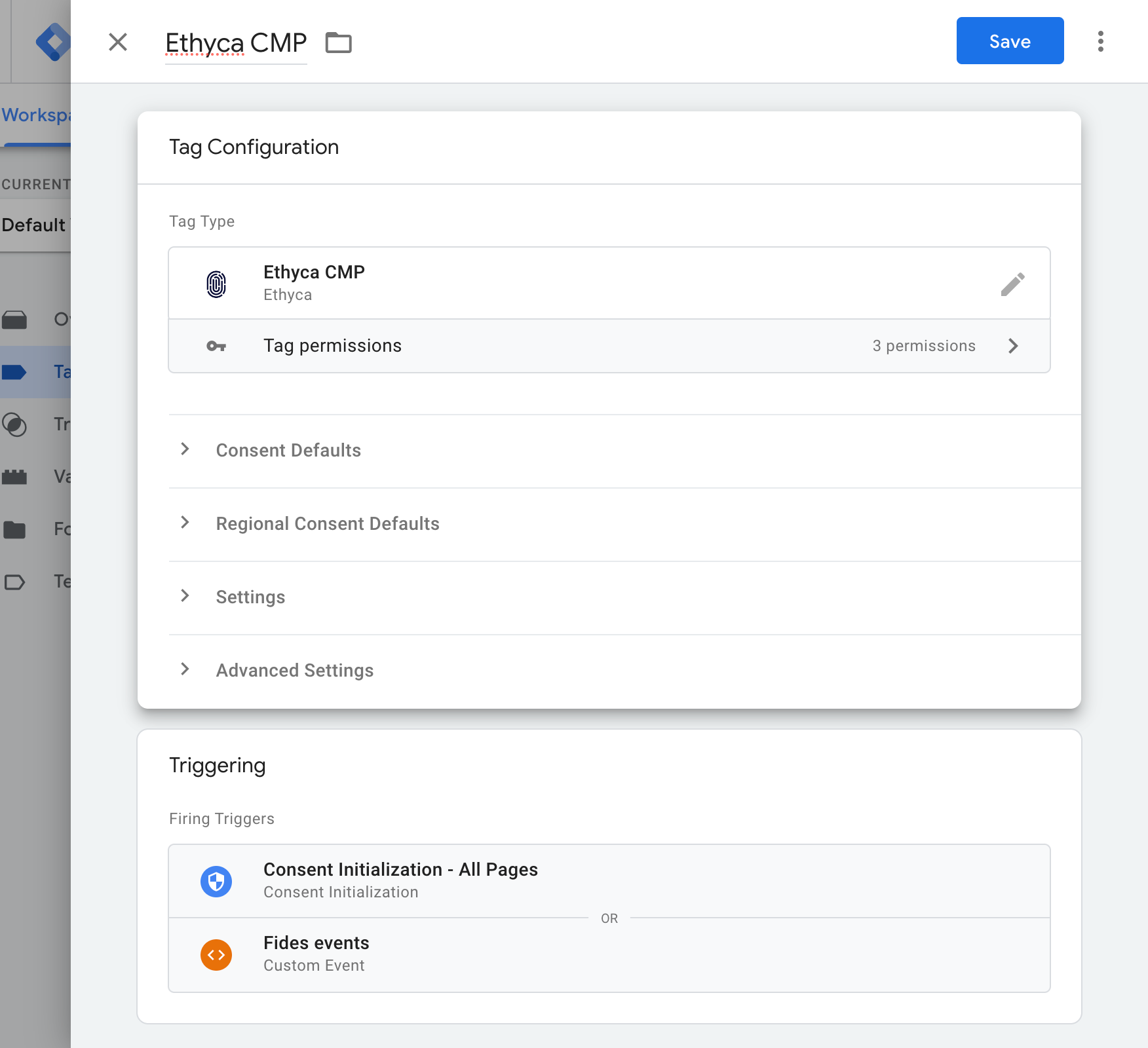1148x1048 pixels.
Task: Click the Default workspace selector
Action: click(x=35, y=225)
